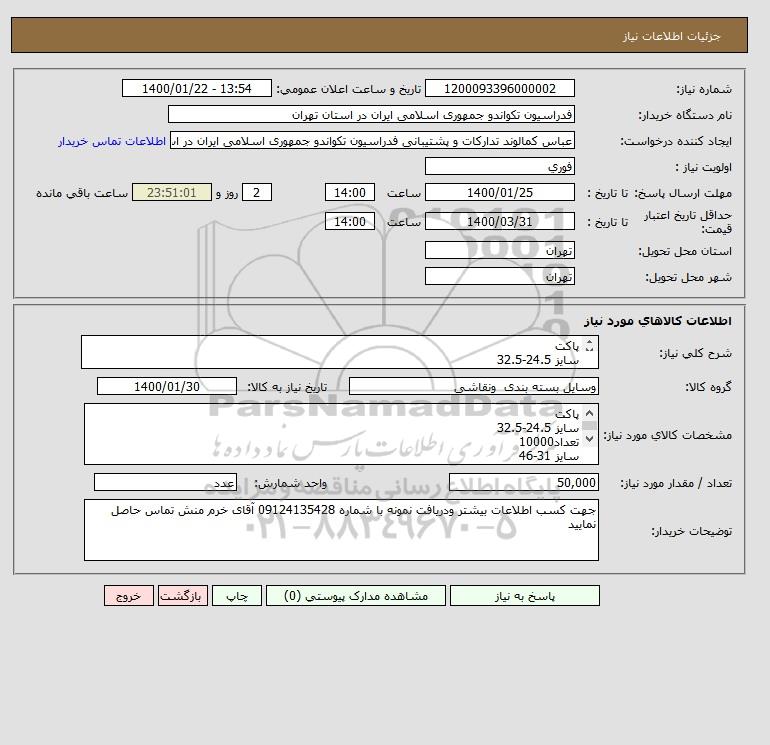Click the تاریخ نیاز به کالا field 1400/01/30
Viewport: 770px width, 745px height.
tap(167, 386)
